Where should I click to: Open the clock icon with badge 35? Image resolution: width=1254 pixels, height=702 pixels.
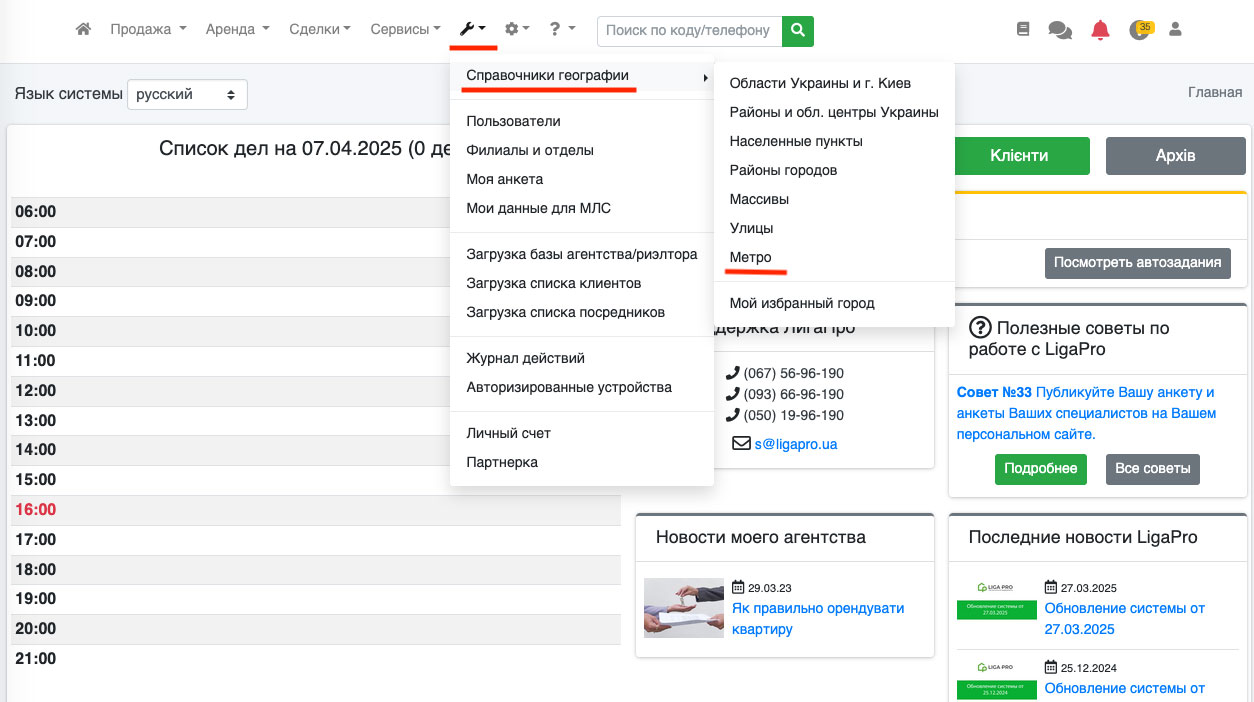pos(1140,30)
